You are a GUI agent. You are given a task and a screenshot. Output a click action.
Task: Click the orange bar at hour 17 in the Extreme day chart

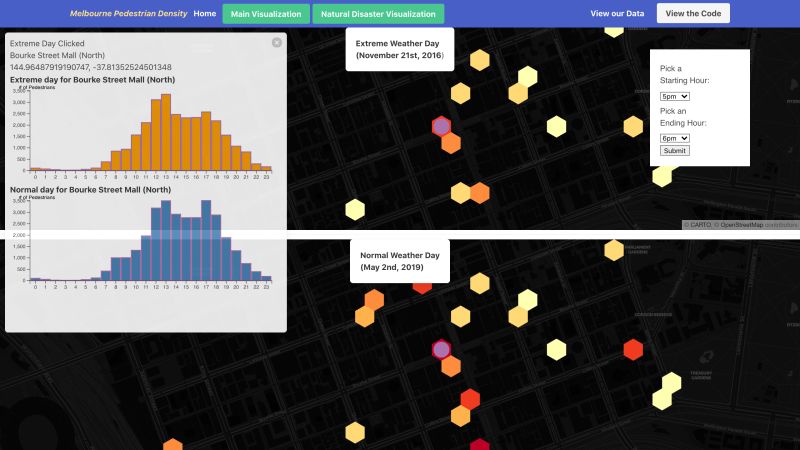coord(206,141)
